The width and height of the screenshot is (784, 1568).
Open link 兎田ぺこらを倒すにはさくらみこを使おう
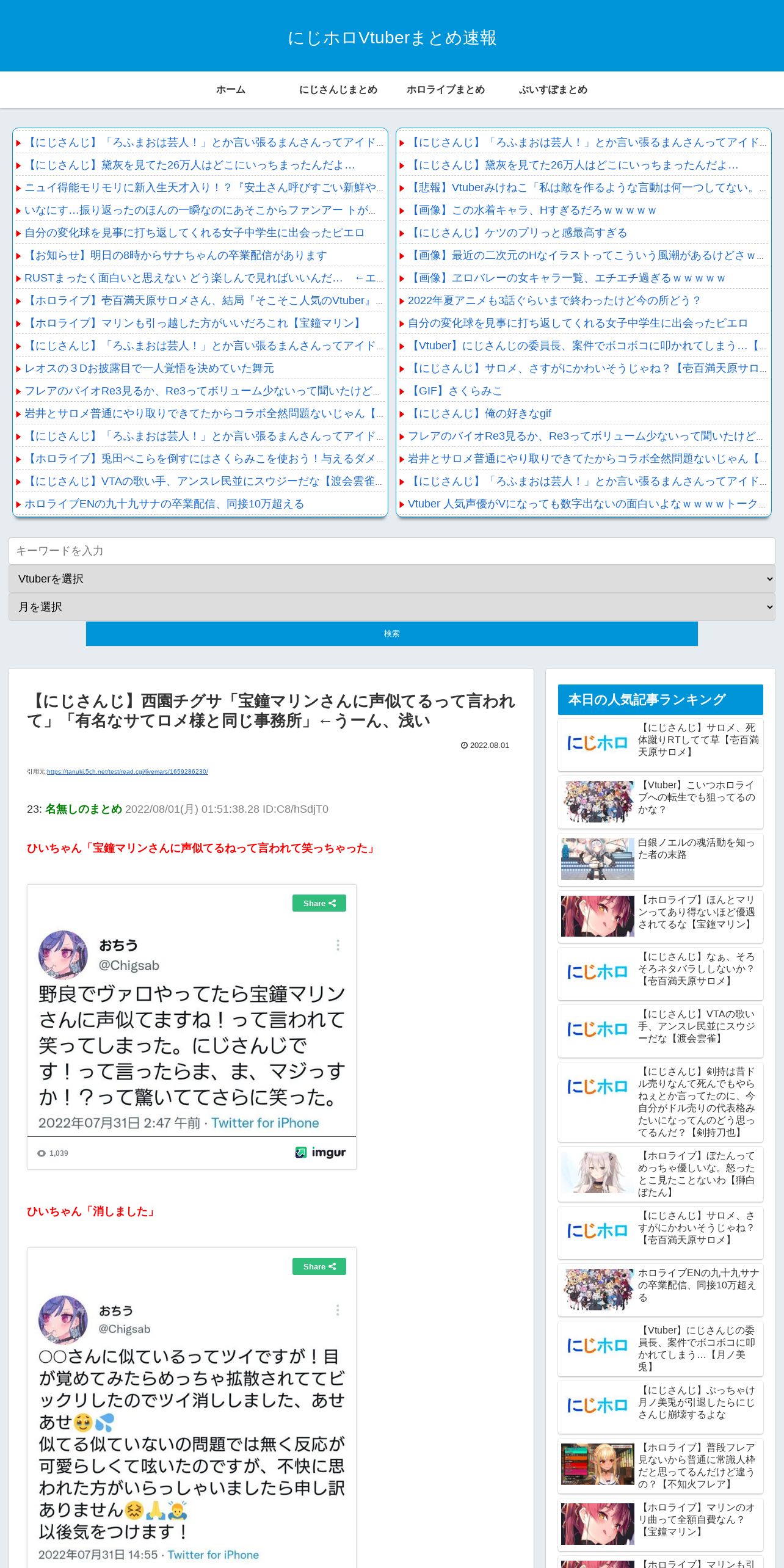204,459
